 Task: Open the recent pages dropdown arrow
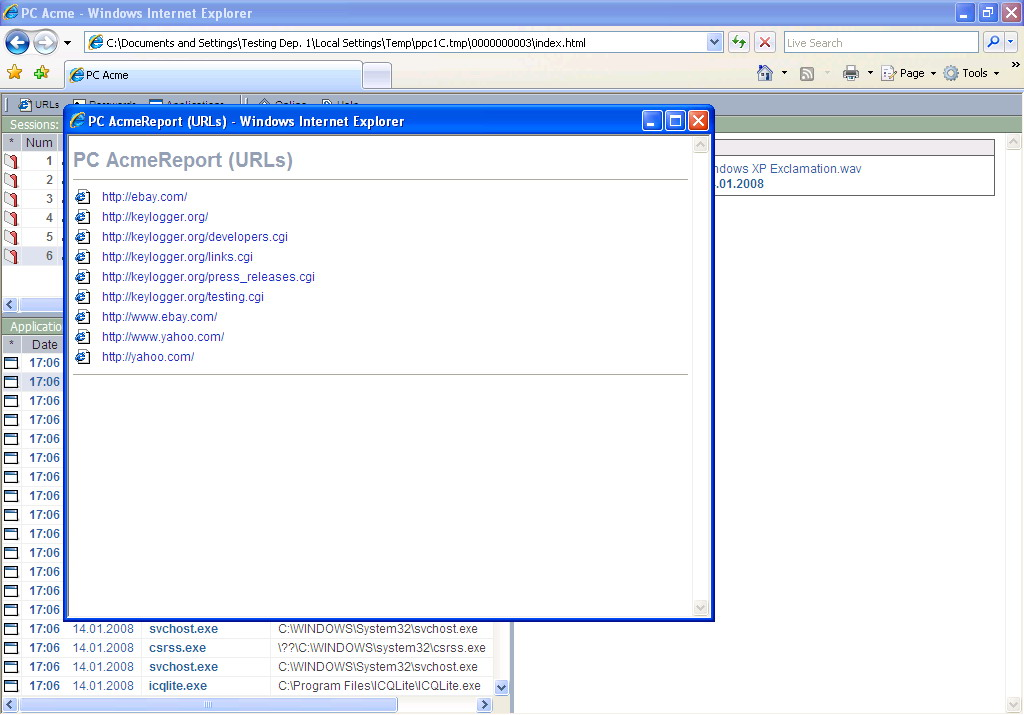coord(67,43)
